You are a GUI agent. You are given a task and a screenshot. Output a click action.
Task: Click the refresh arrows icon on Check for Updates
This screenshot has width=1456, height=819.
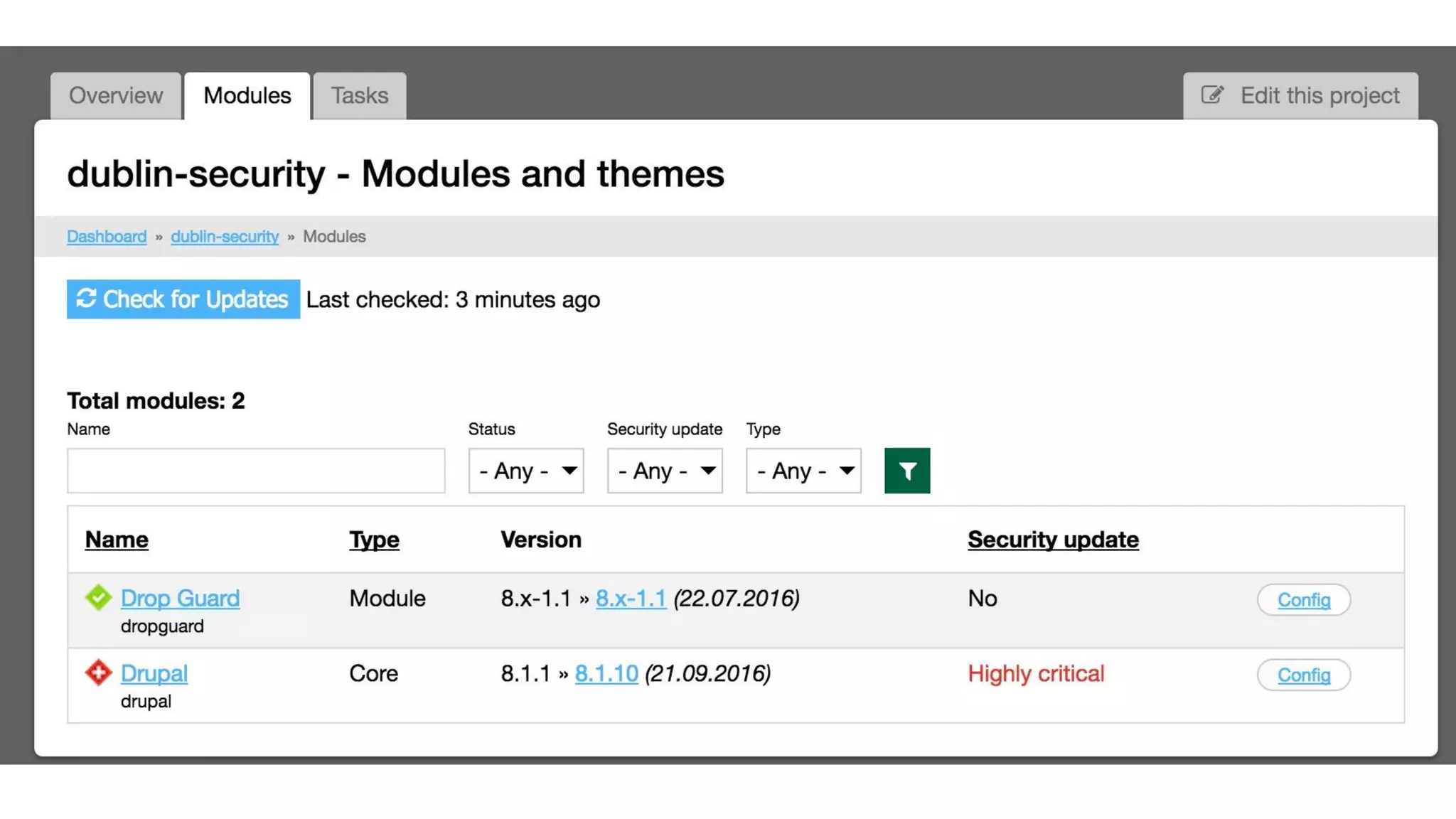[x=86, y=299]
